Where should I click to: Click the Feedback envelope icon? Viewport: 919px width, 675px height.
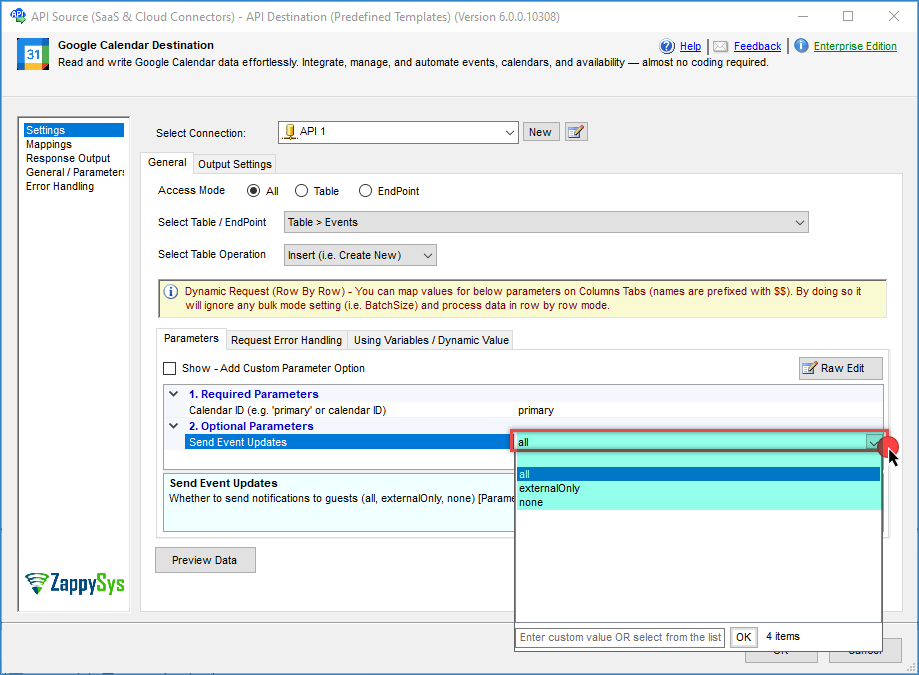pyautogui.click(x=720, y=46)
